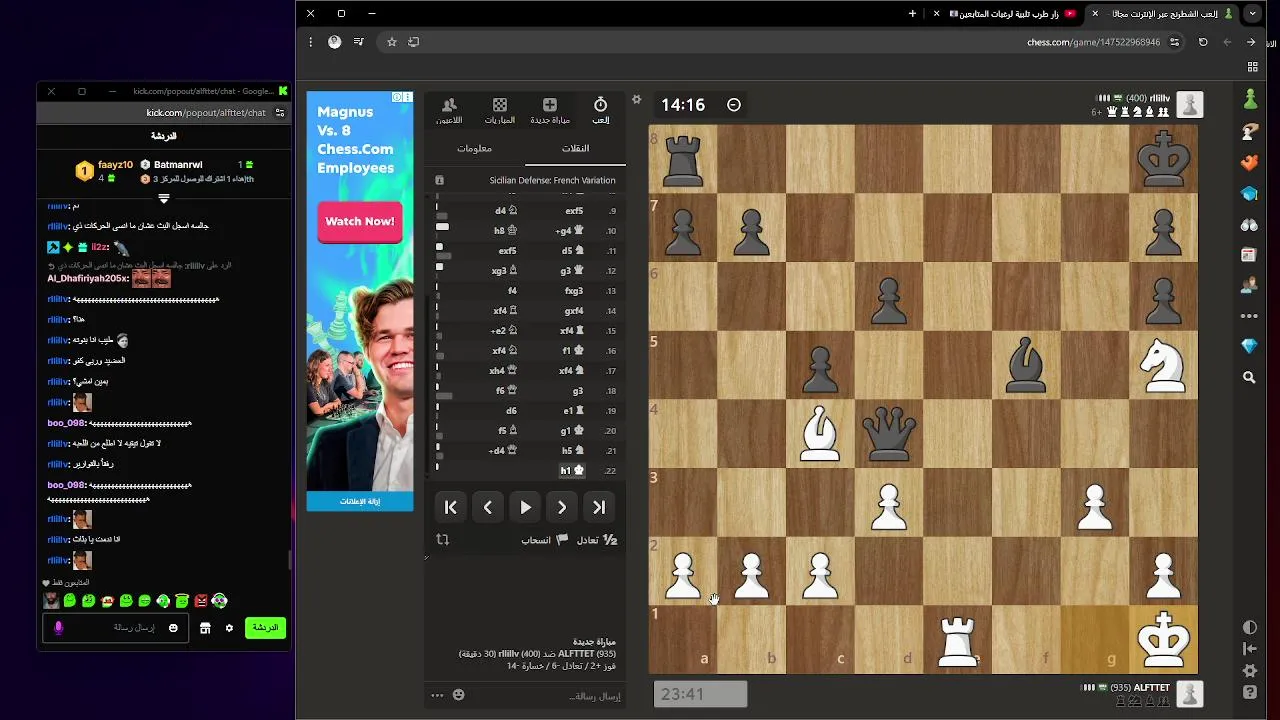Image resolution: width=1280 pixels, height=720 pixels.
Task: Select move fxg3 on row 13
Action: (x=574, y=291)
